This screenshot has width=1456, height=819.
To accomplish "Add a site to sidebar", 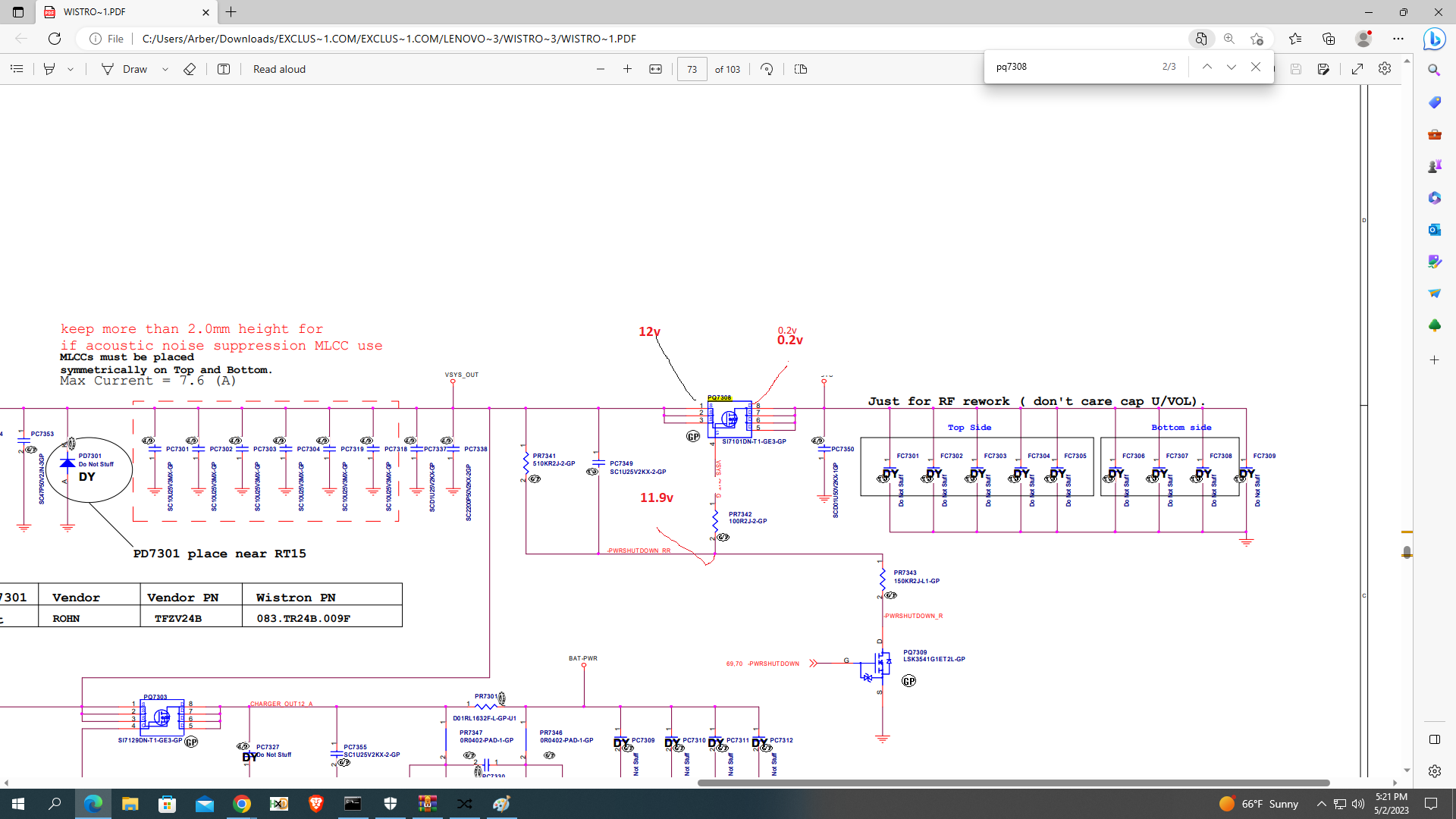I will 1434,360.
